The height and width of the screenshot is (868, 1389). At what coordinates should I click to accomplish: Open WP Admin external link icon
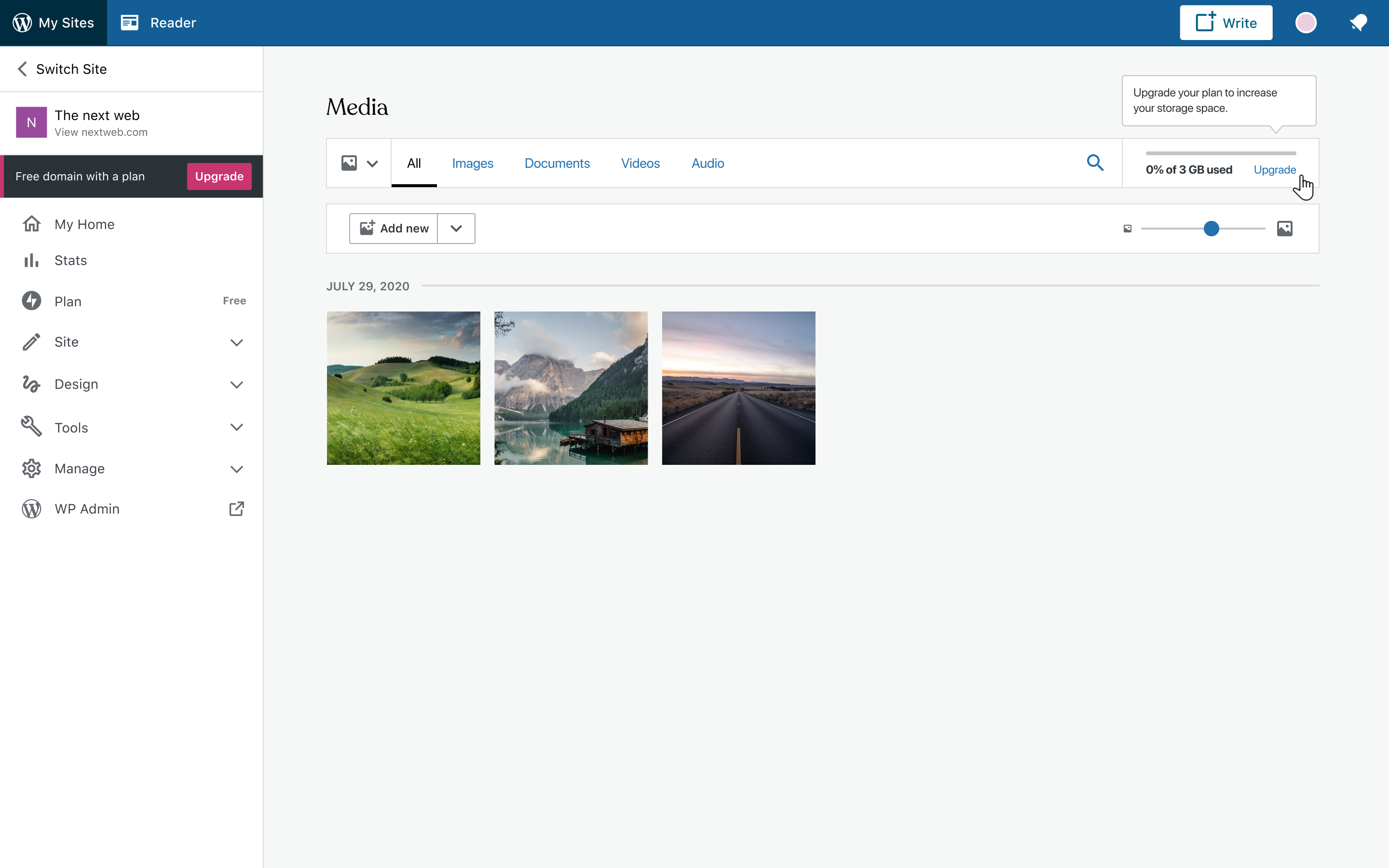pyautogui.click(x=236, y=509)
